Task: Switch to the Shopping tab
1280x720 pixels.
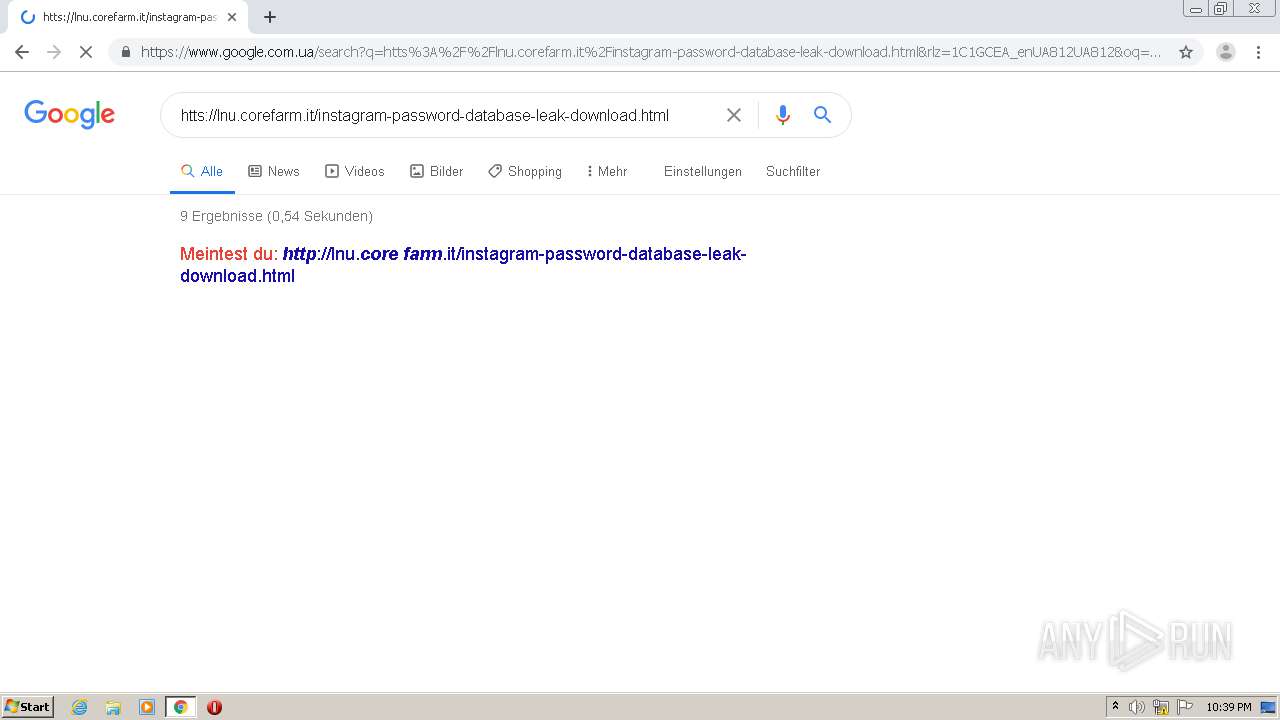Action: click(525, 171)
